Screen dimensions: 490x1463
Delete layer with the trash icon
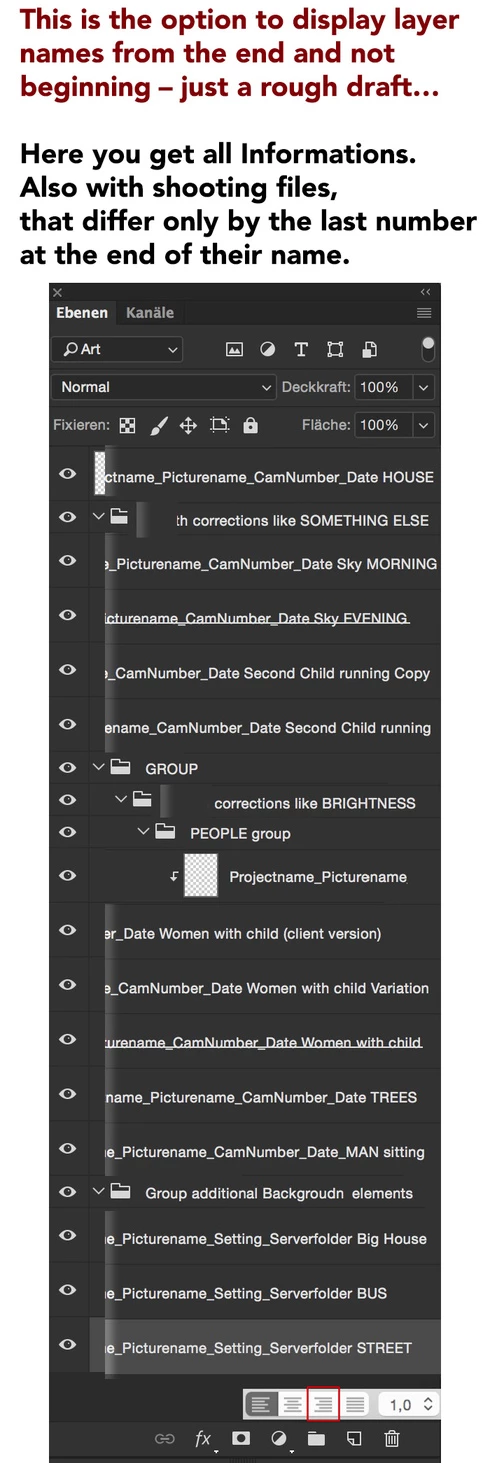coord(392,1439)
